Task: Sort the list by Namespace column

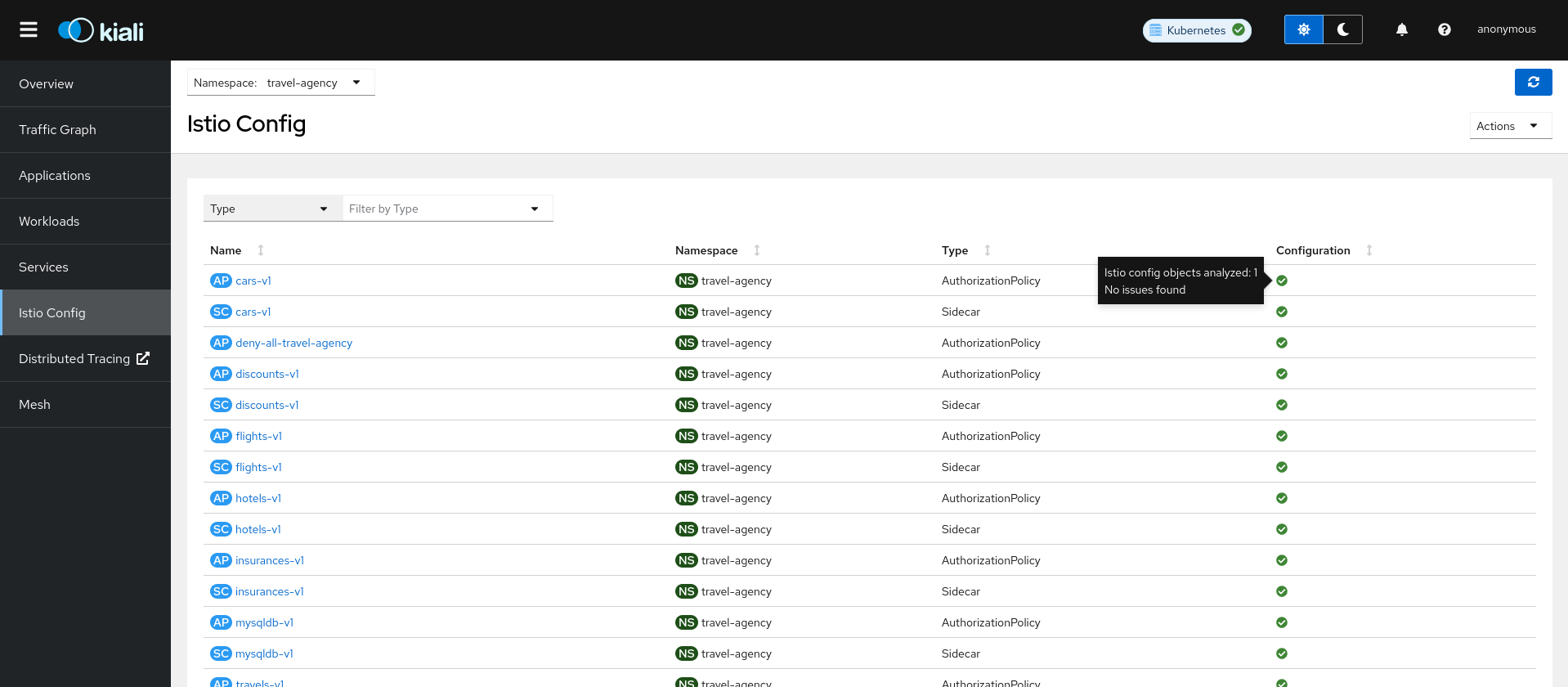Action: [x=756, y=250]
